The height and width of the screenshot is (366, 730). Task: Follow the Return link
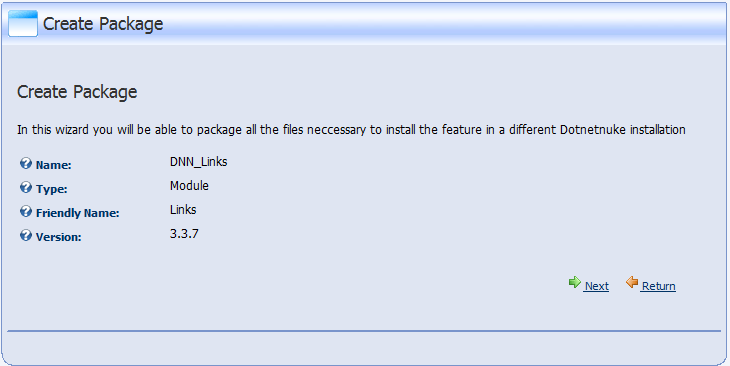(x=658, y=286)
